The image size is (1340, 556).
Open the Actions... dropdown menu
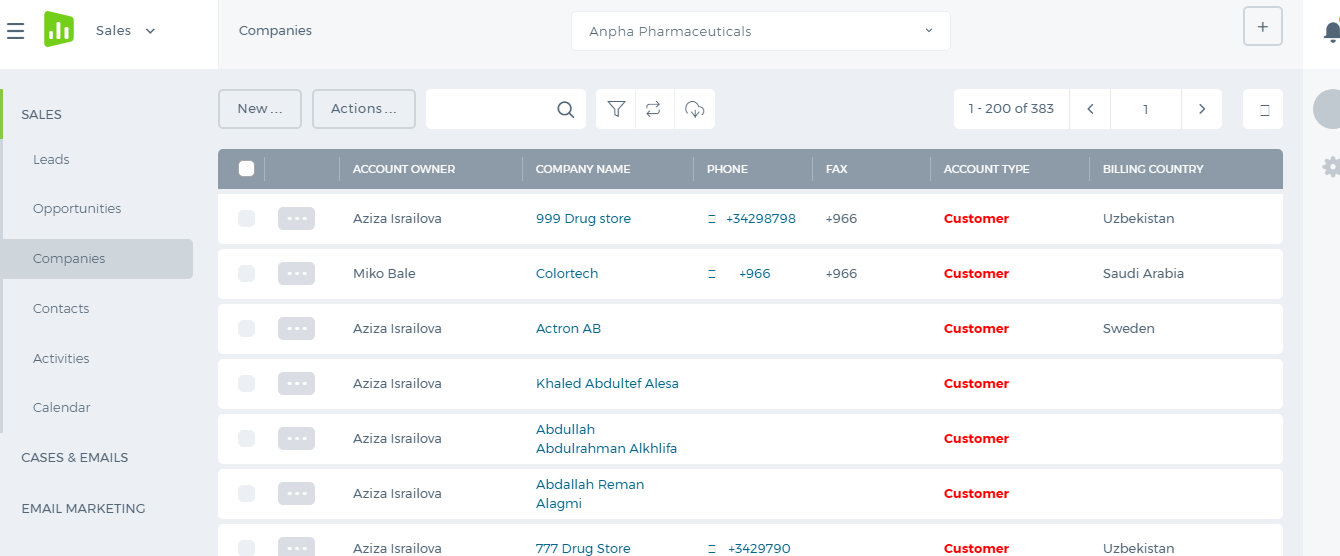[364, 109]
